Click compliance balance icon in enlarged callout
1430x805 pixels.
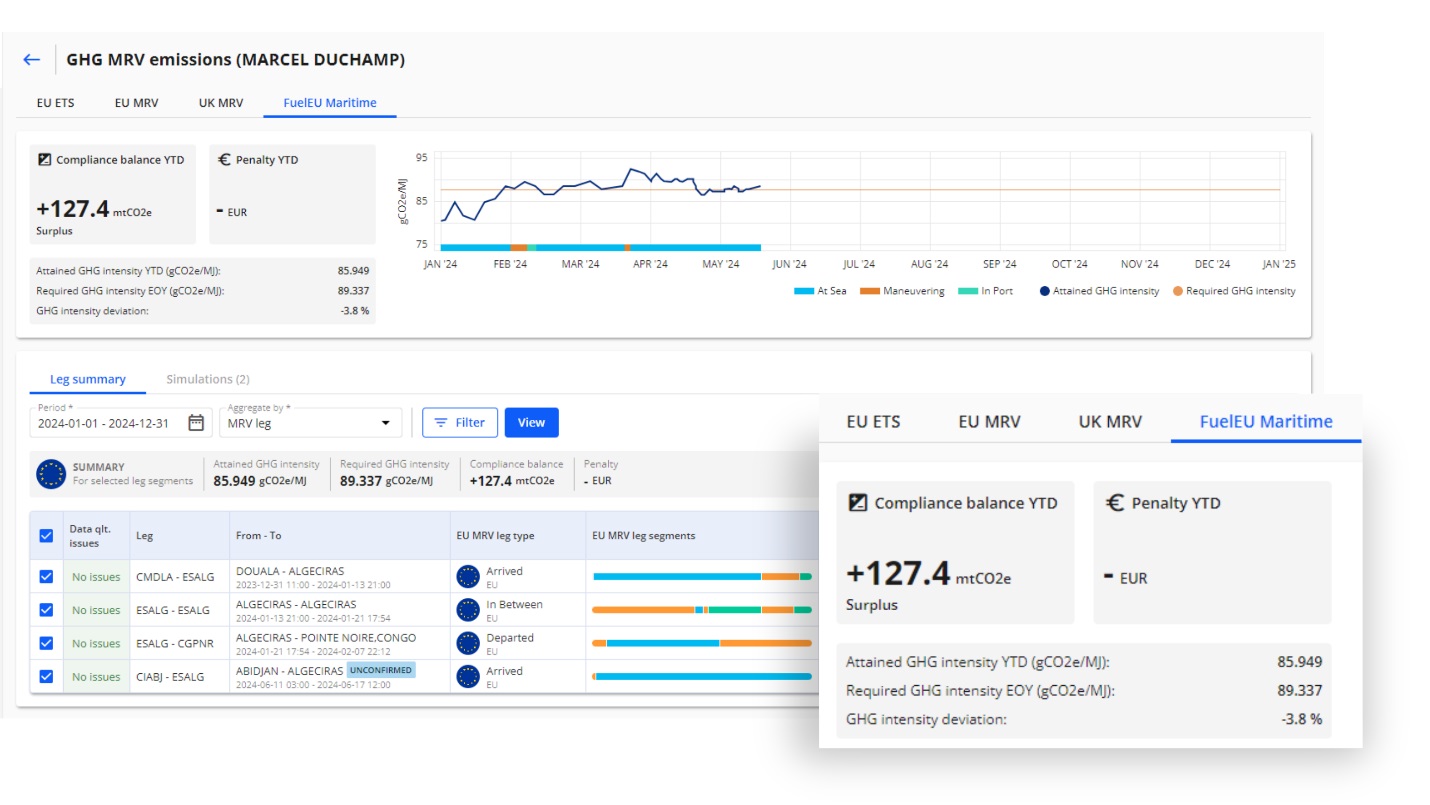[857, 503]
